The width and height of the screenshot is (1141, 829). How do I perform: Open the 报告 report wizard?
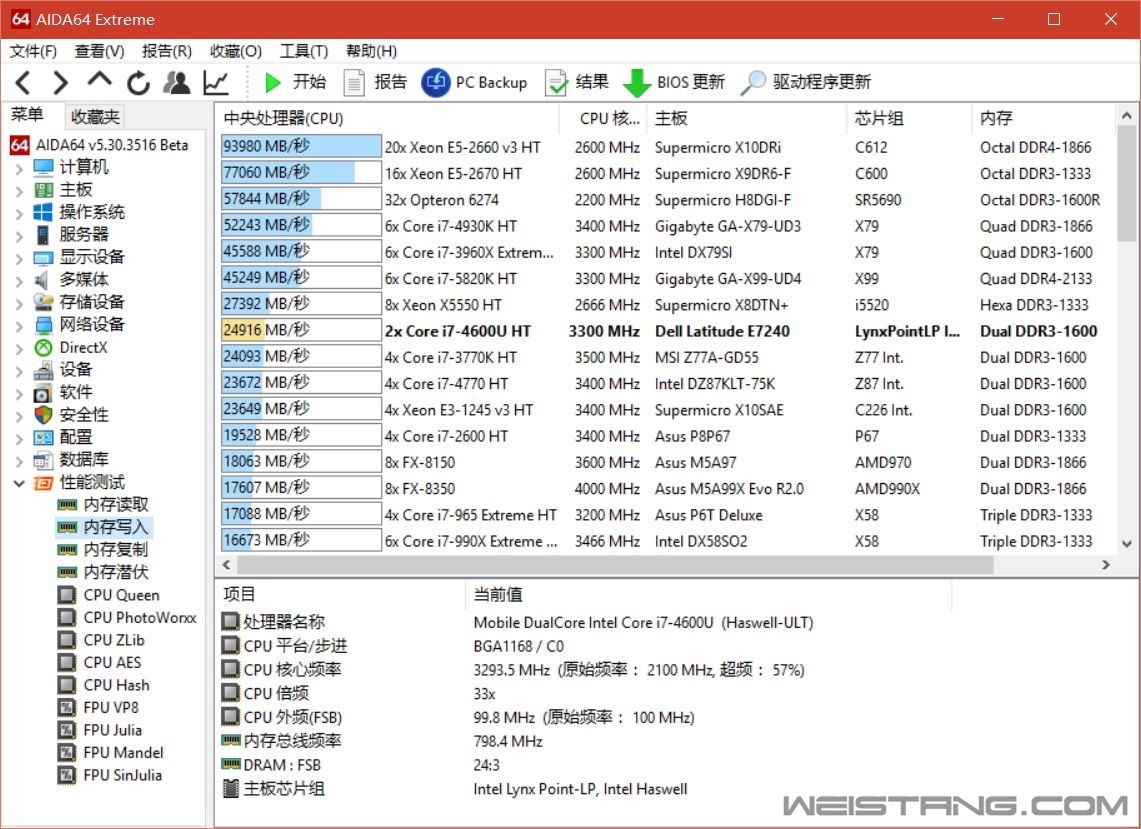click(x=375, y=82)
